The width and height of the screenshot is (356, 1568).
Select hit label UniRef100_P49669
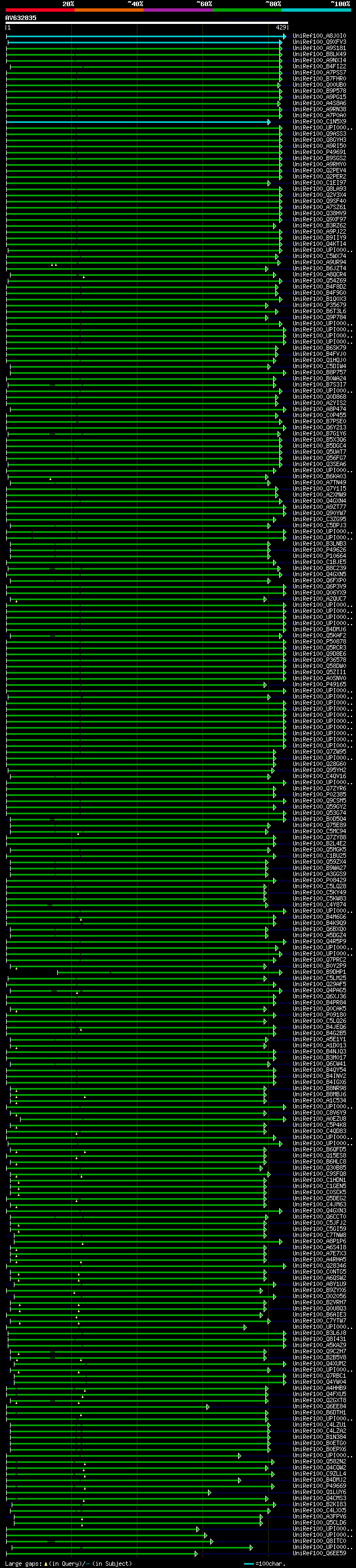(x=319, y=1486)
